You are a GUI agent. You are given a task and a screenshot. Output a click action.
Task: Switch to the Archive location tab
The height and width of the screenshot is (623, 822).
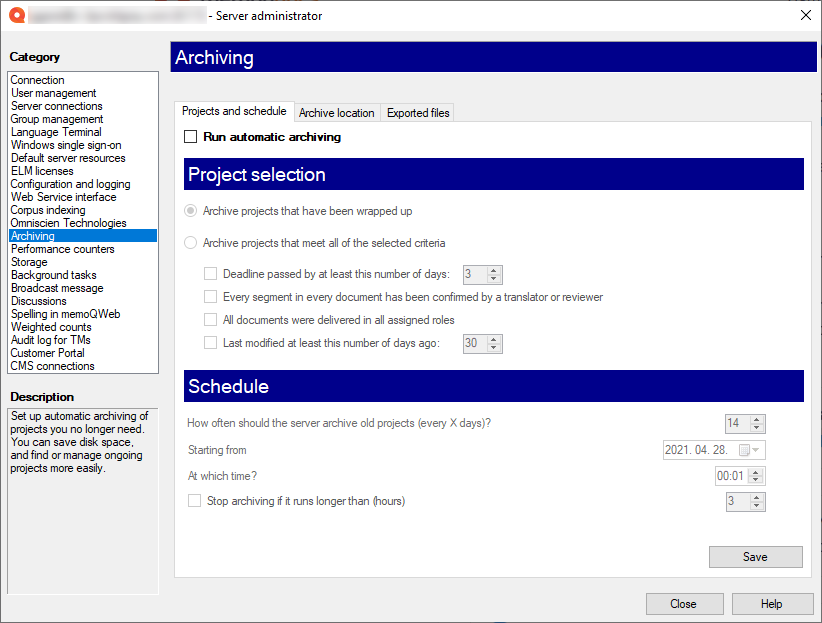pos(336,112)
